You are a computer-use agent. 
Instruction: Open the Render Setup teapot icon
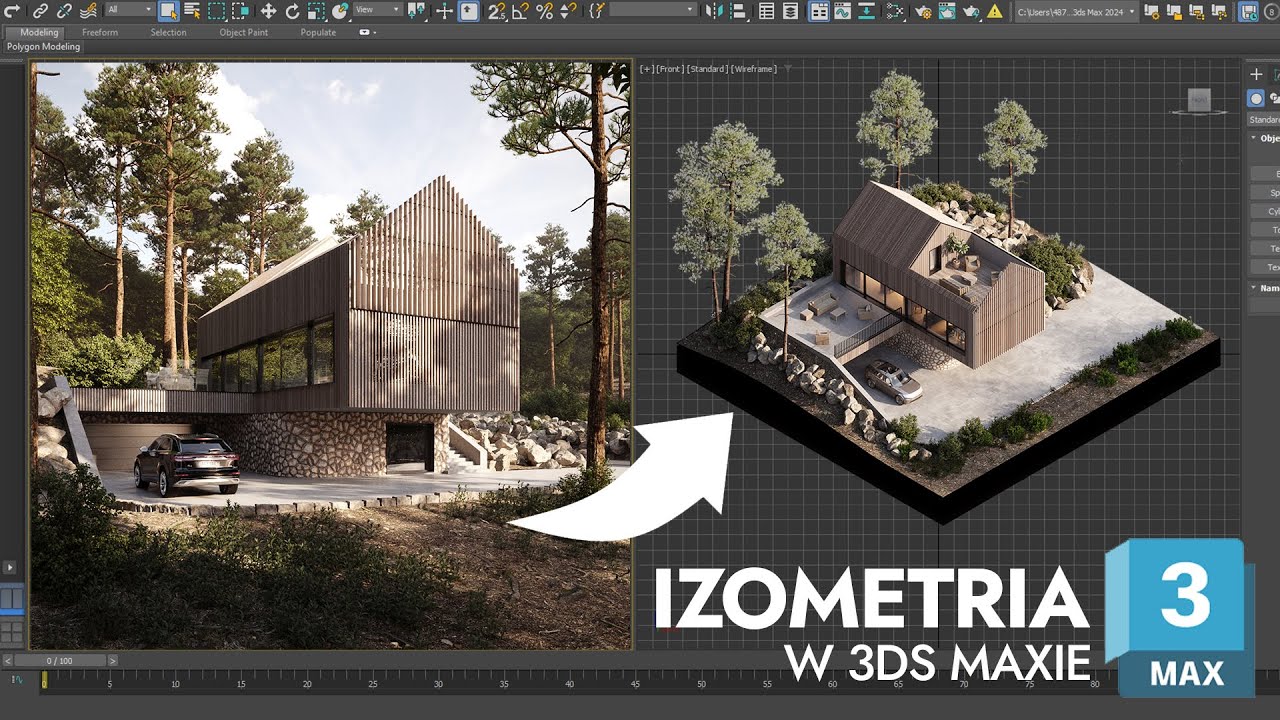click(923, 11)
